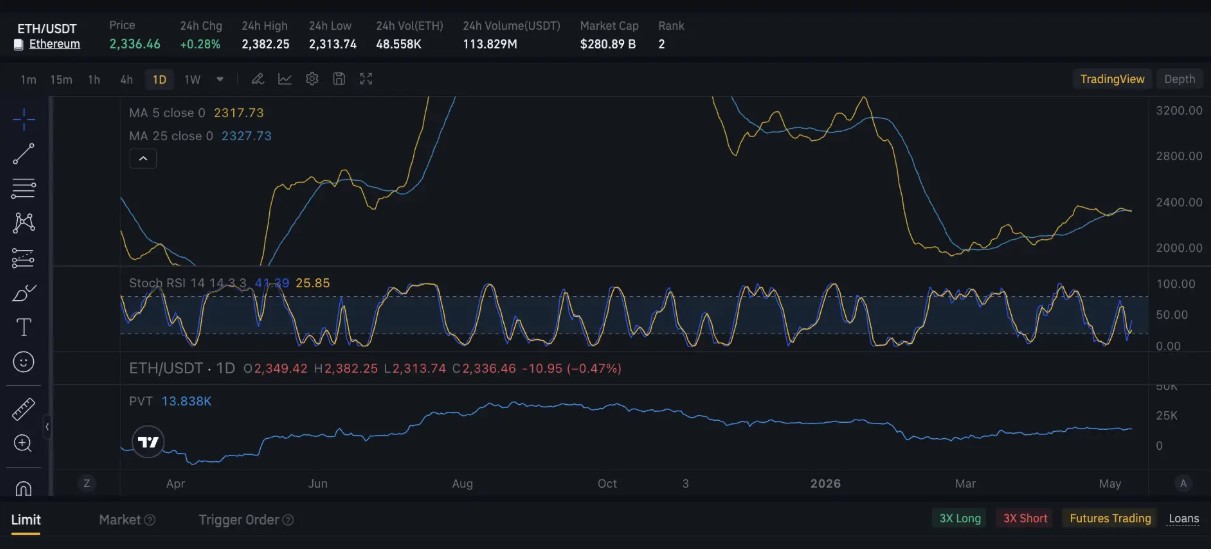Select the text annotation tool
The height and width of the screenshot is (549, 1211).
point(24,327)
